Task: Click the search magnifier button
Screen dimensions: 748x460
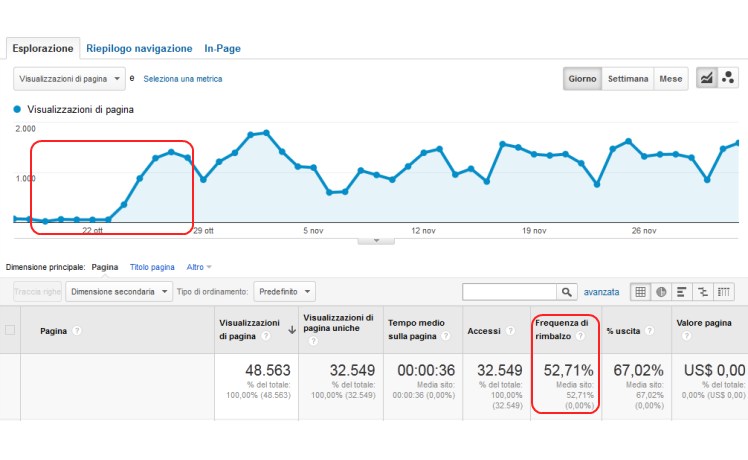Action: pyautogui.click(x=567, y=292)
